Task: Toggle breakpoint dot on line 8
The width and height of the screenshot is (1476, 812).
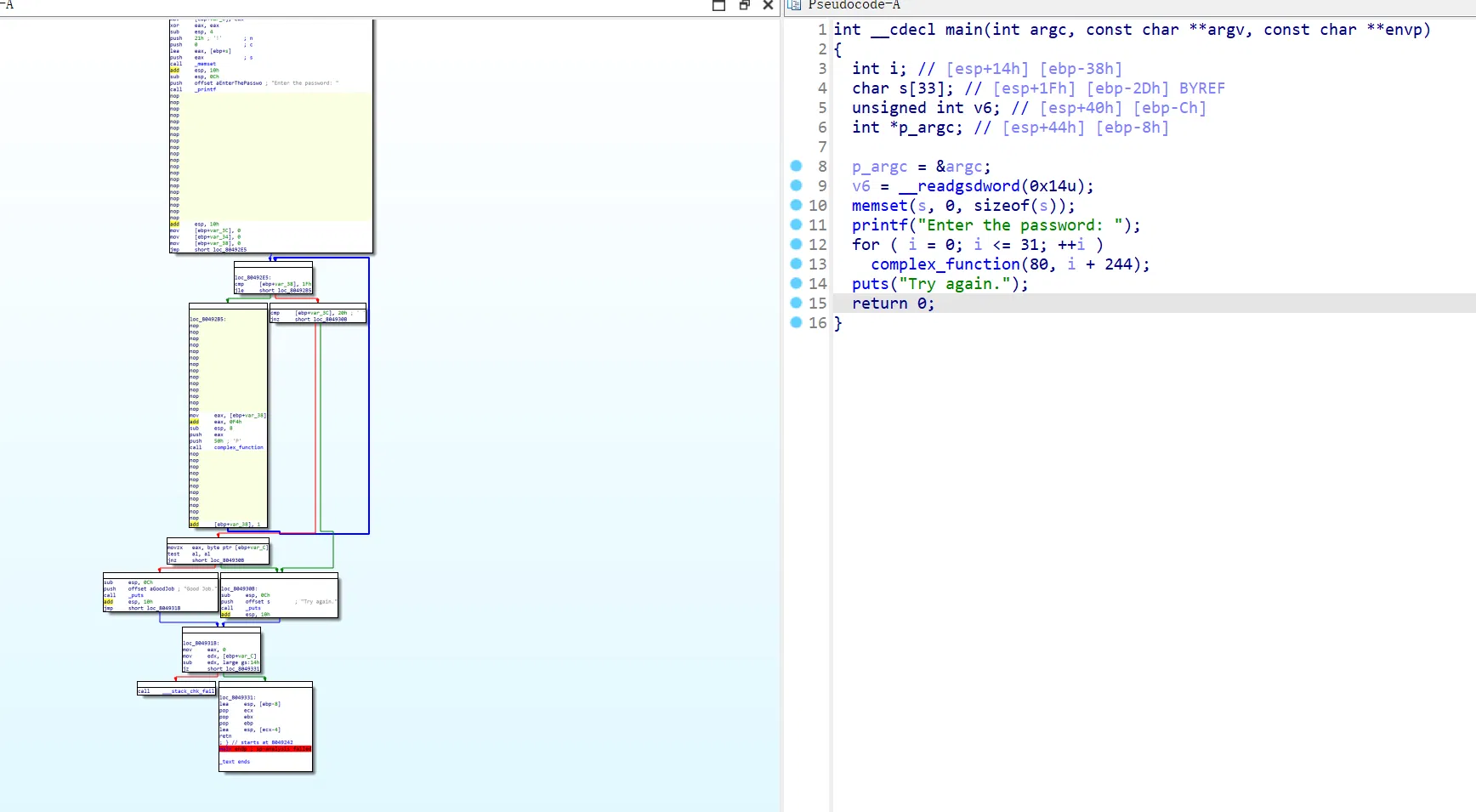Action: tap(796, 166)
